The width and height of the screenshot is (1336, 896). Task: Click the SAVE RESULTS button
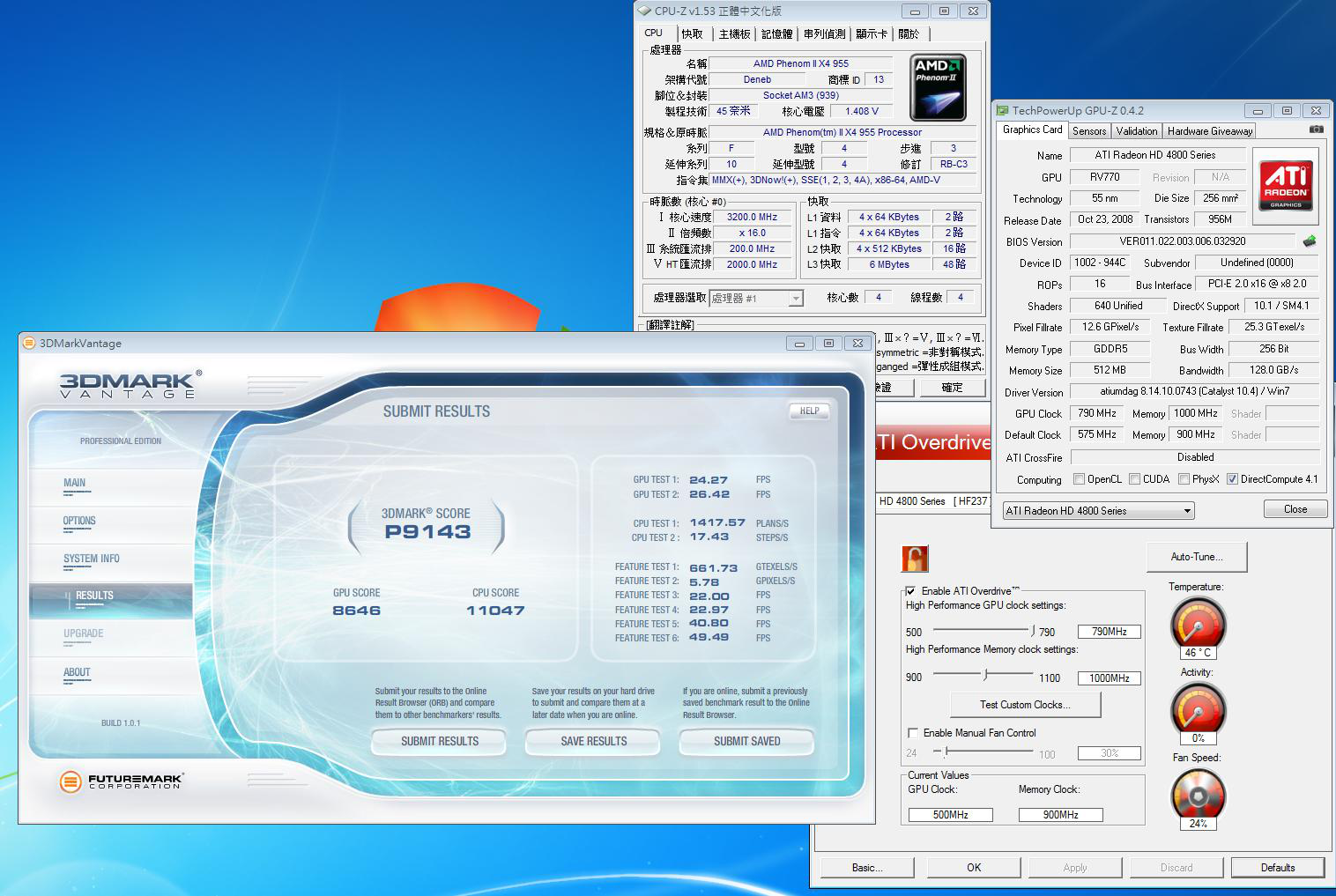(x=593, y=742)
